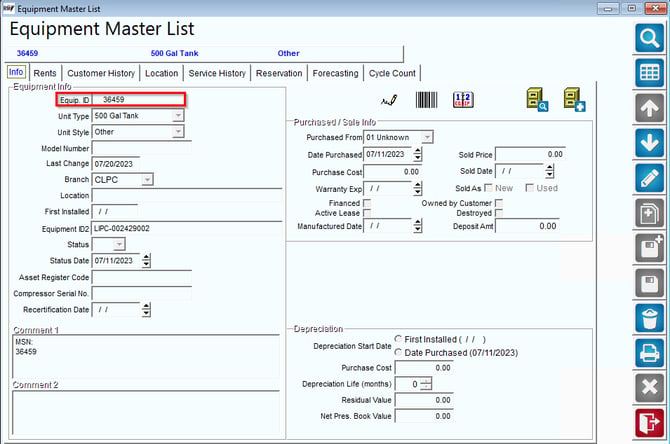
Task: Open the signature pen icon
Action: [x=389, y=100]
